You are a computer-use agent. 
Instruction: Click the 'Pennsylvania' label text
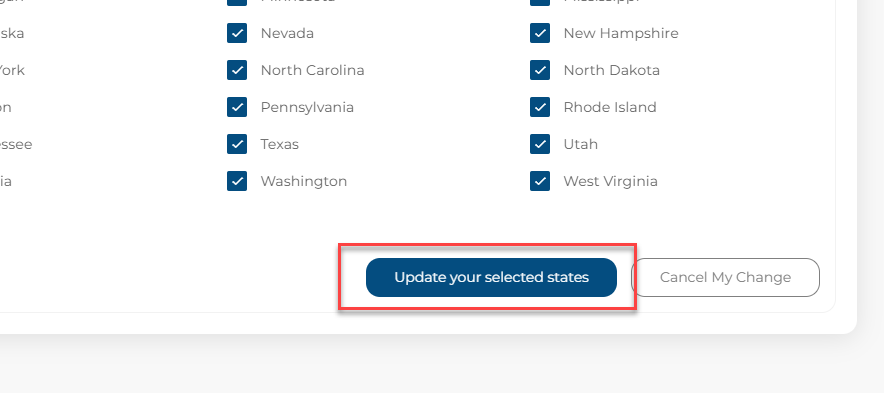[x=307, y=107]
